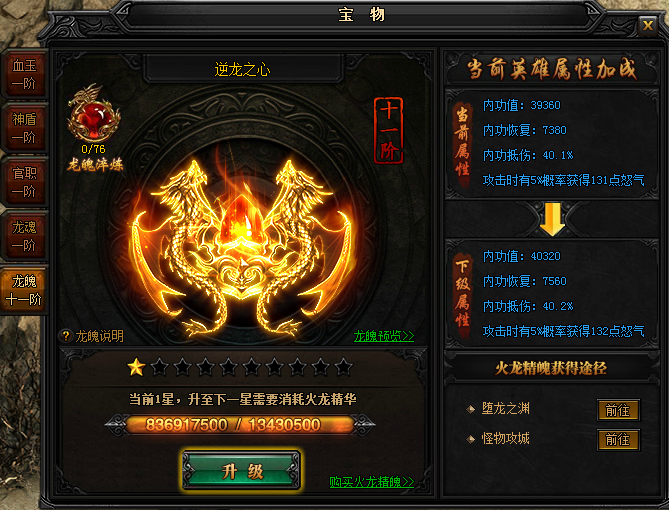Select the 龙魂 一阶 tab
669x510 pixels.
click(x=23, y=236)
